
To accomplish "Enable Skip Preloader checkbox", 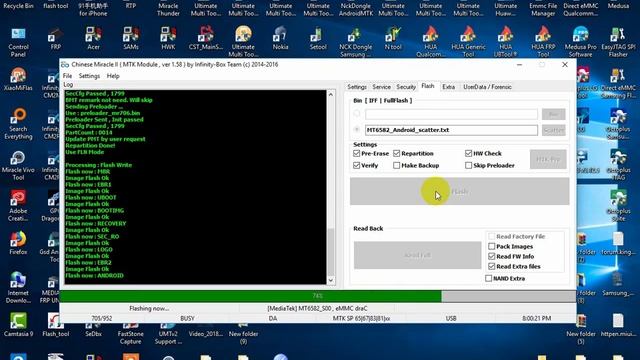I will point(468,165).
